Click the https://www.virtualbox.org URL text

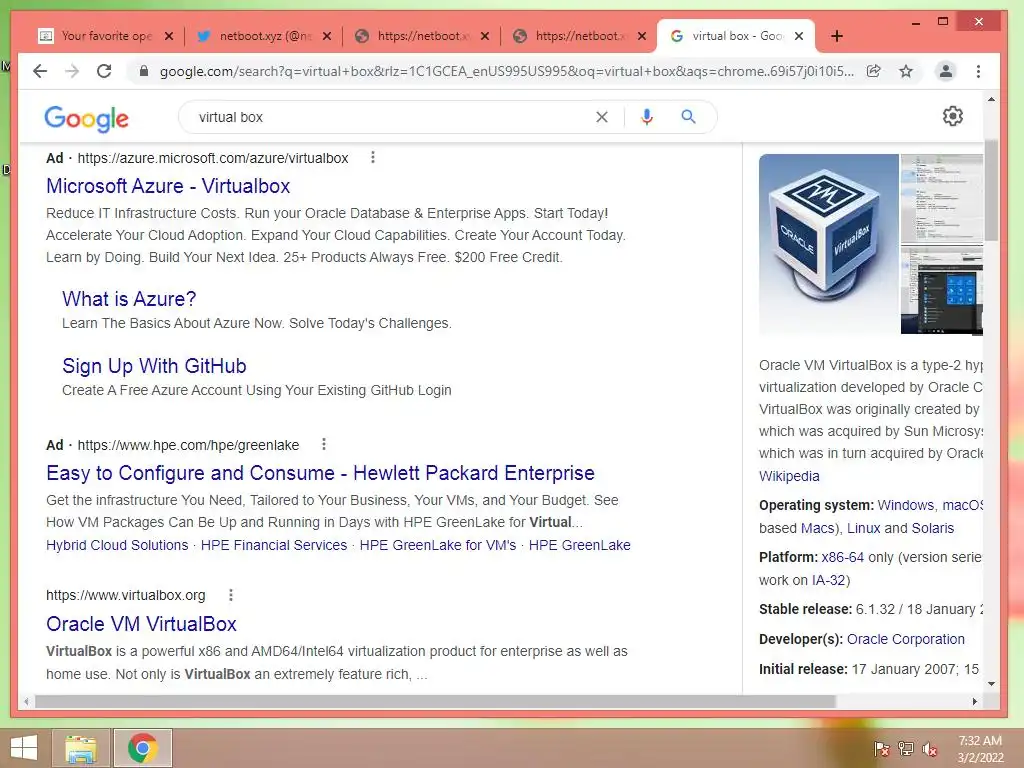(x=125, y=595)
